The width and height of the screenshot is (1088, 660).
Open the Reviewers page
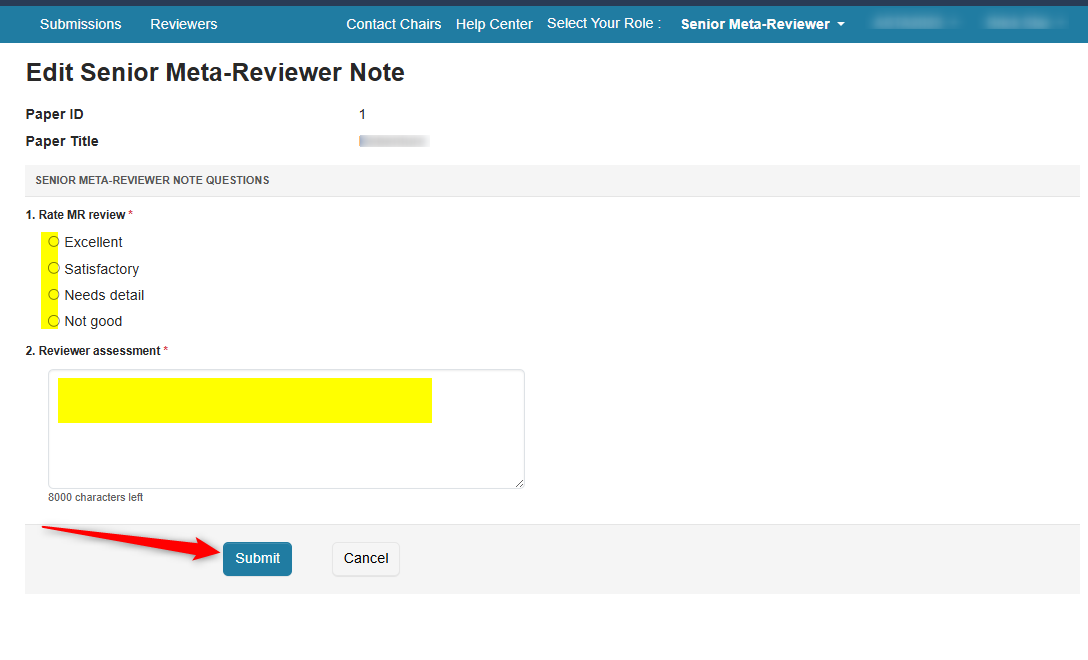183,24
